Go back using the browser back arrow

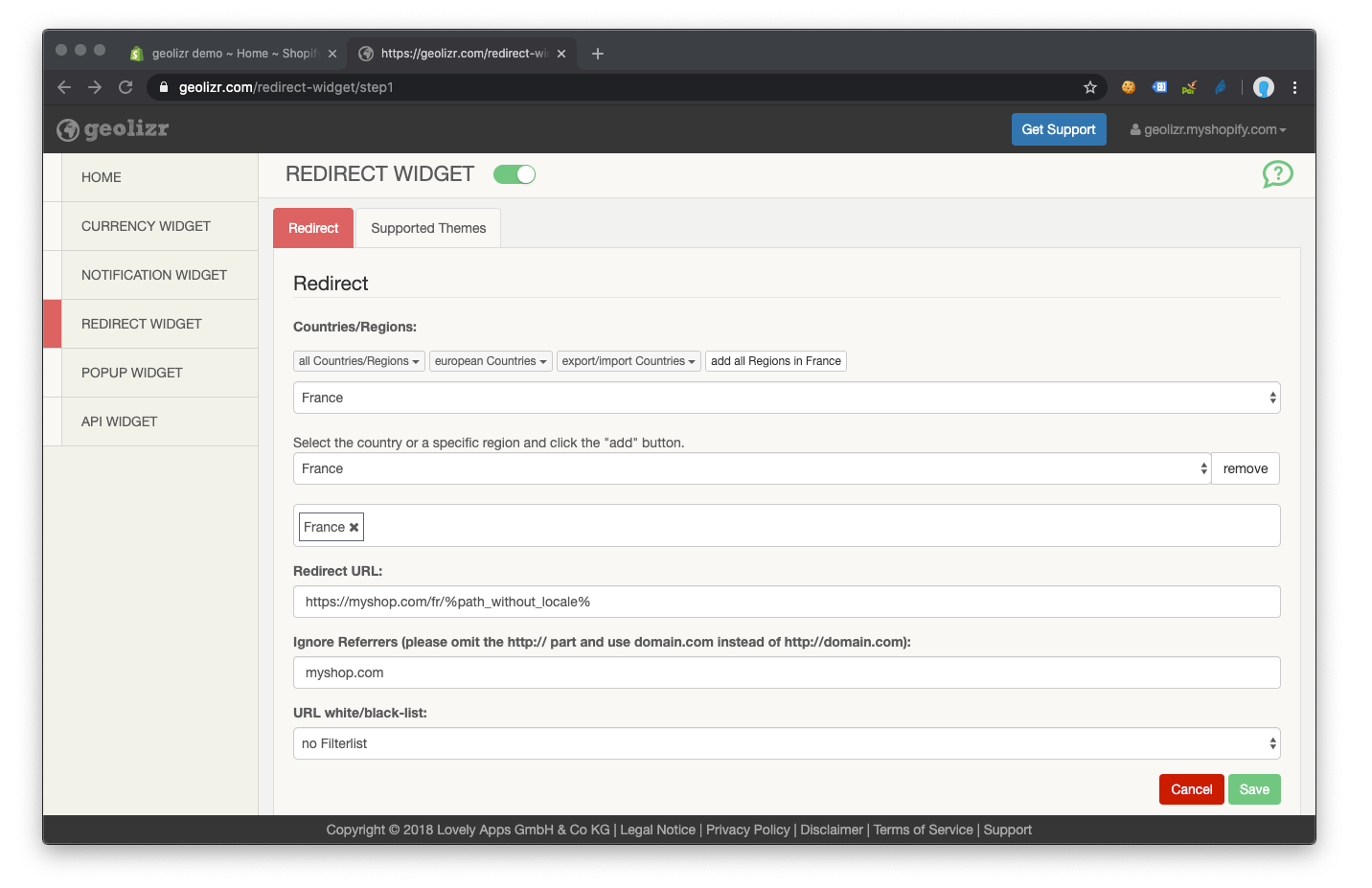64,87
